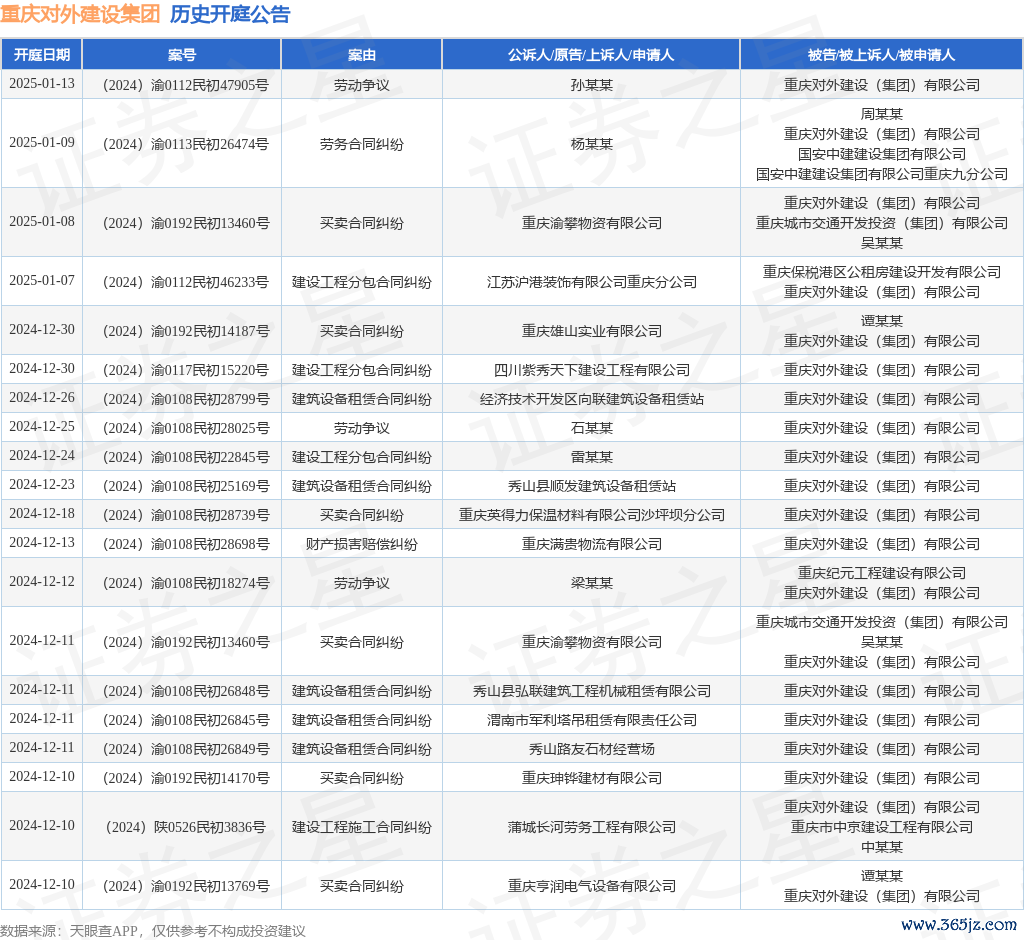Click plaintiff 渭南市军利塔吊租赁有限责任公司
The height and width of the screenshot is (940, 1024).
[x=592, y=720]
